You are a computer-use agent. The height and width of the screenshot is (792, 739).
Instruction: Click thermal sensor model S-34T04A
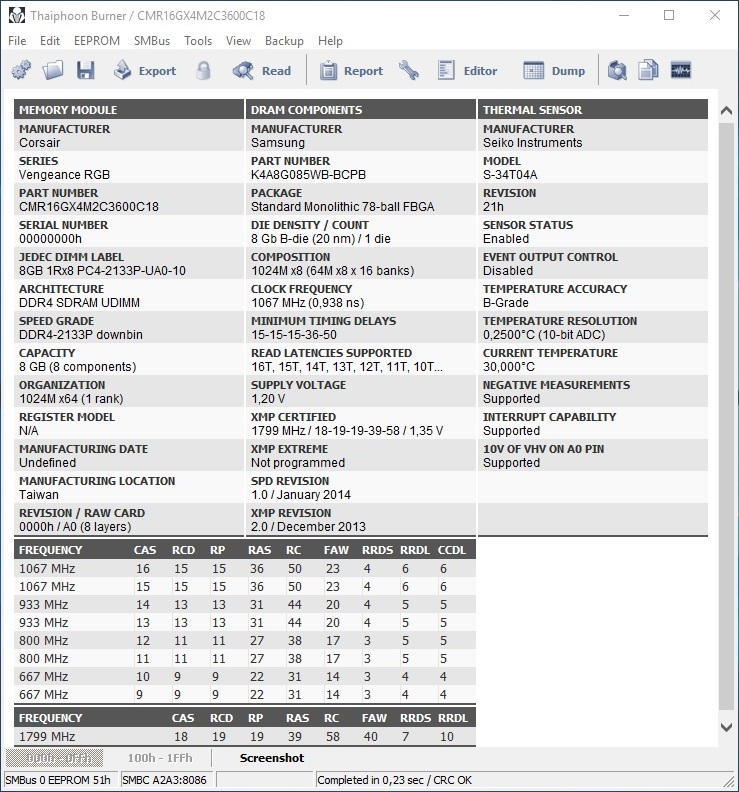pyautogui.click(x=510, y=175)
